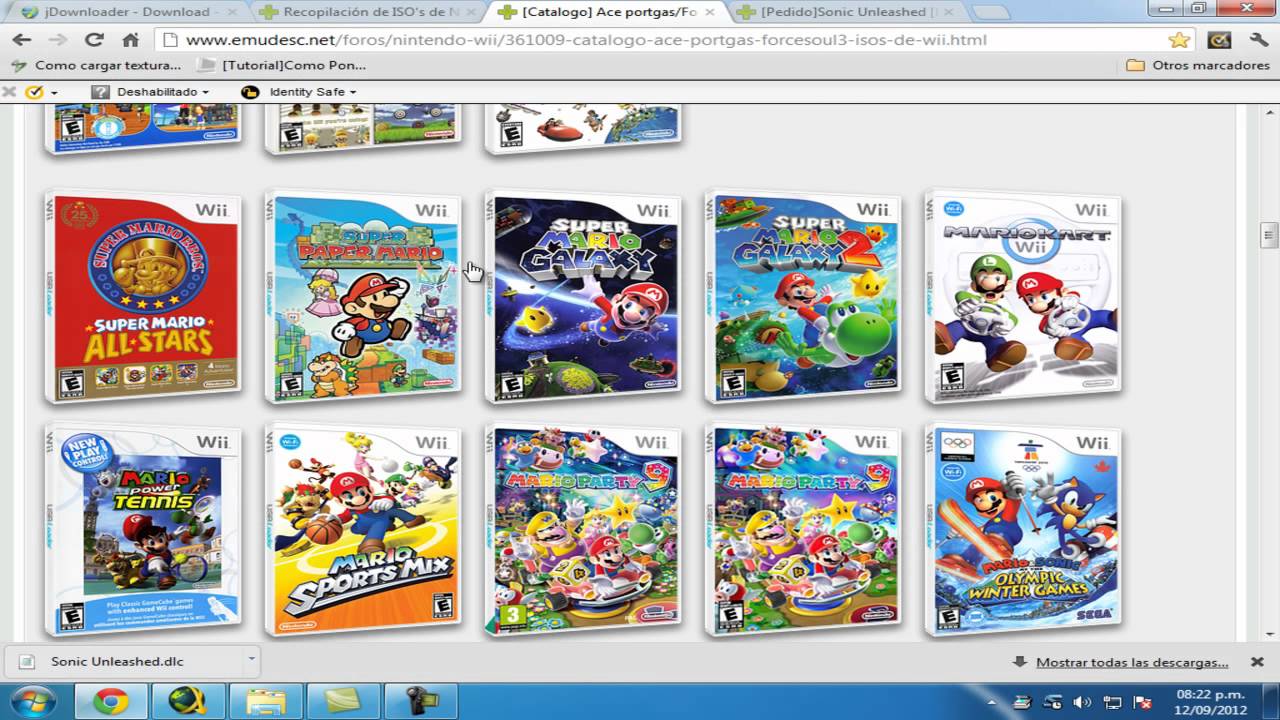
Task: Open the Chrome wrench menu
Action: click(1259, 40)
